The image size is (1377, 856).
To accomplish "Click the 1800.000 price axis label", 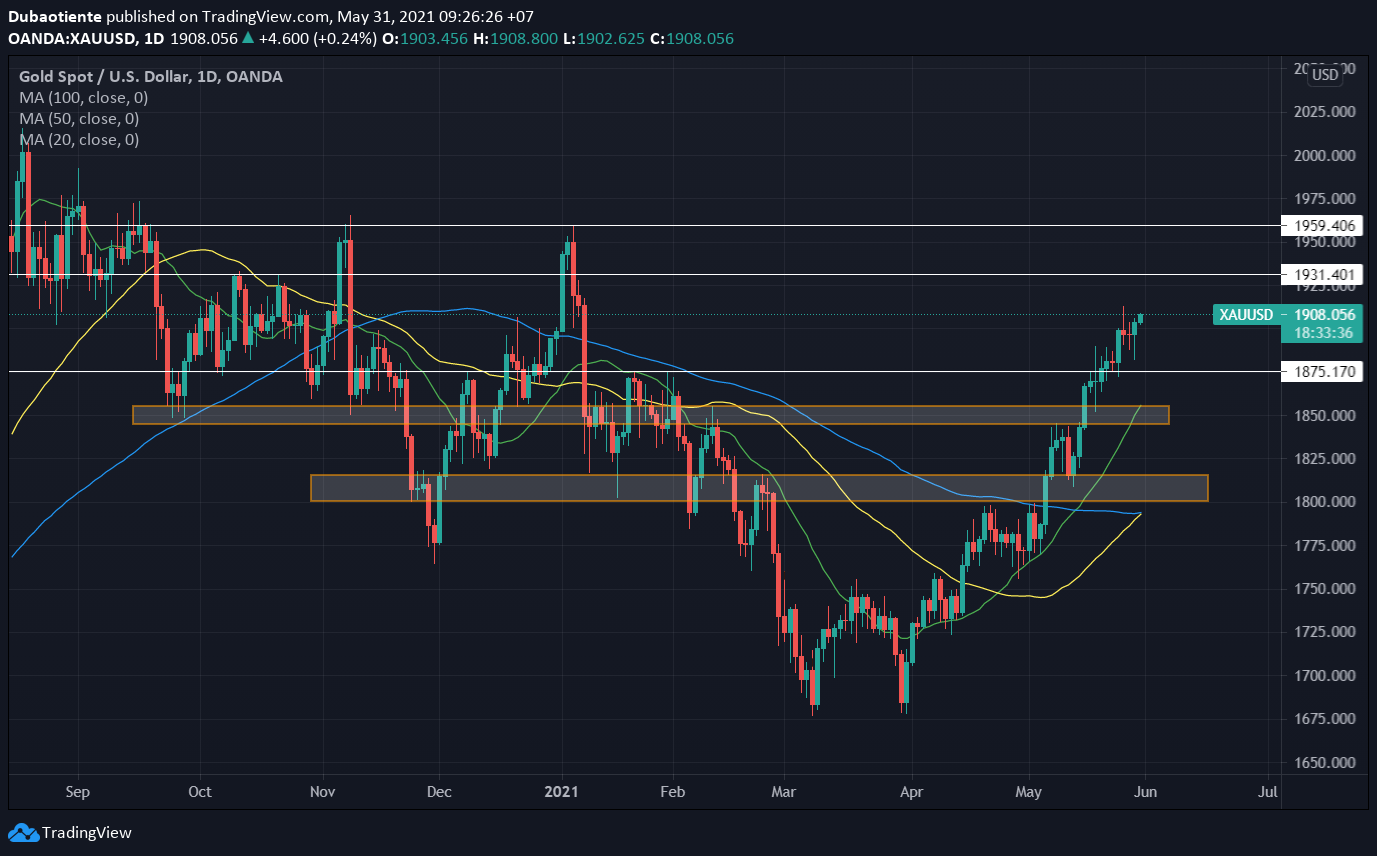I will [x=1323, y=502].
